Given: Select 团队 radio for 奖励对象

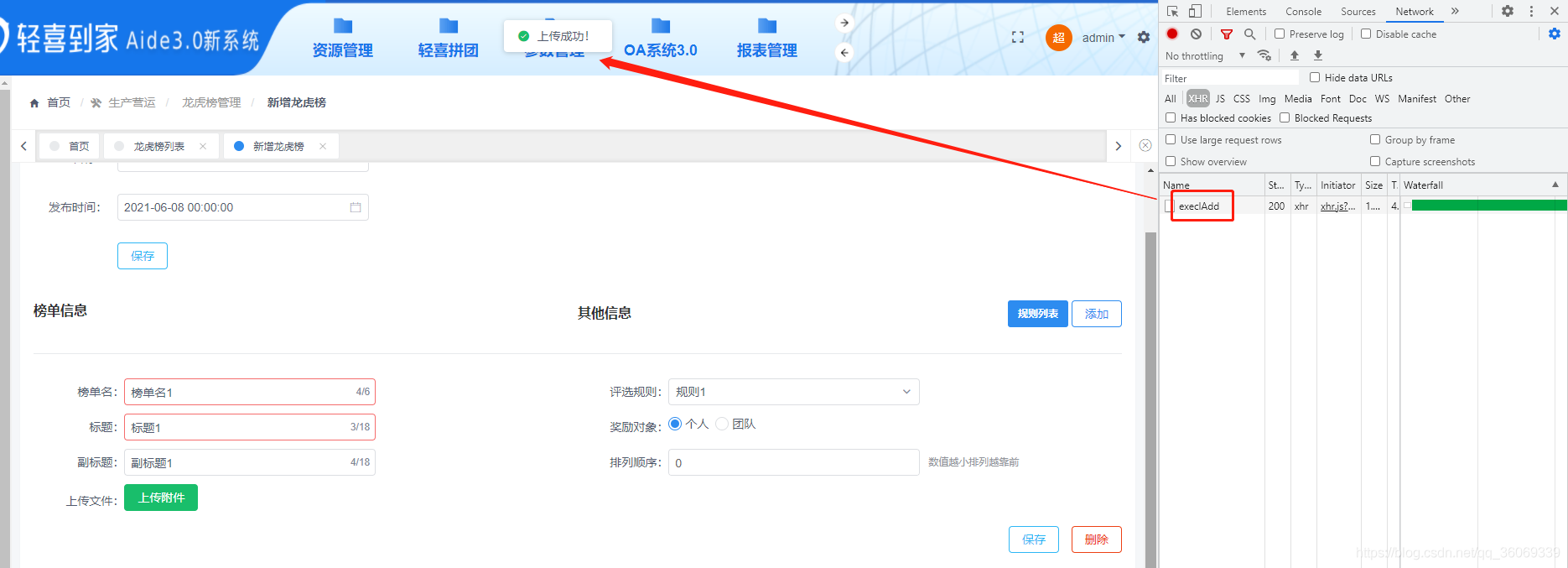Looking at the screenshot, I should (x=722, y=424).
